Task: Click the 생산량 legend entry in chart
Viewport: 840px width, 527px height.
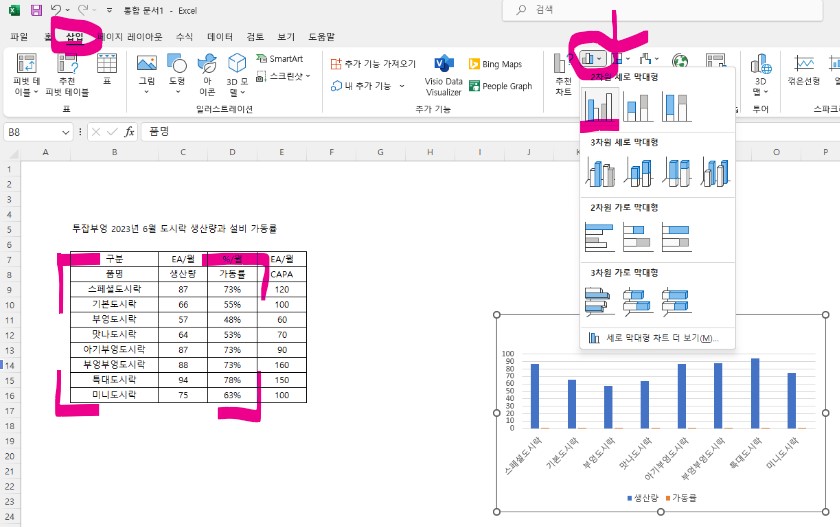Action: (x=642, y=498)
